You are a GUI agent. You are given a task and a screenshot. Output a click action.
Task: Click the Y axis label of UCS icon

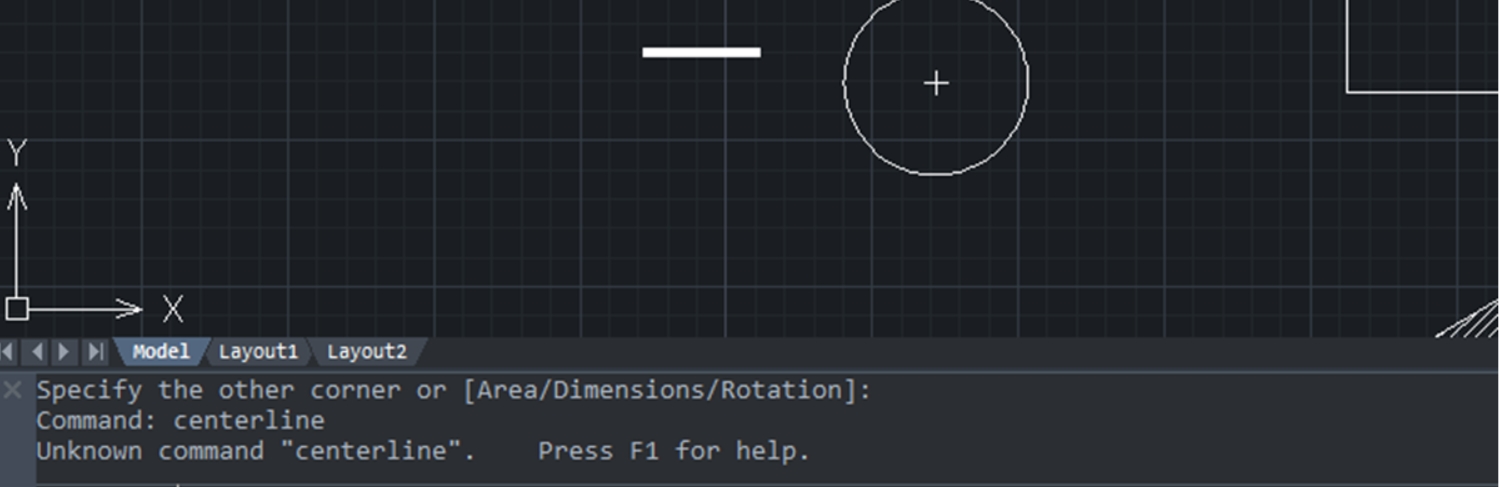point(17,153)
